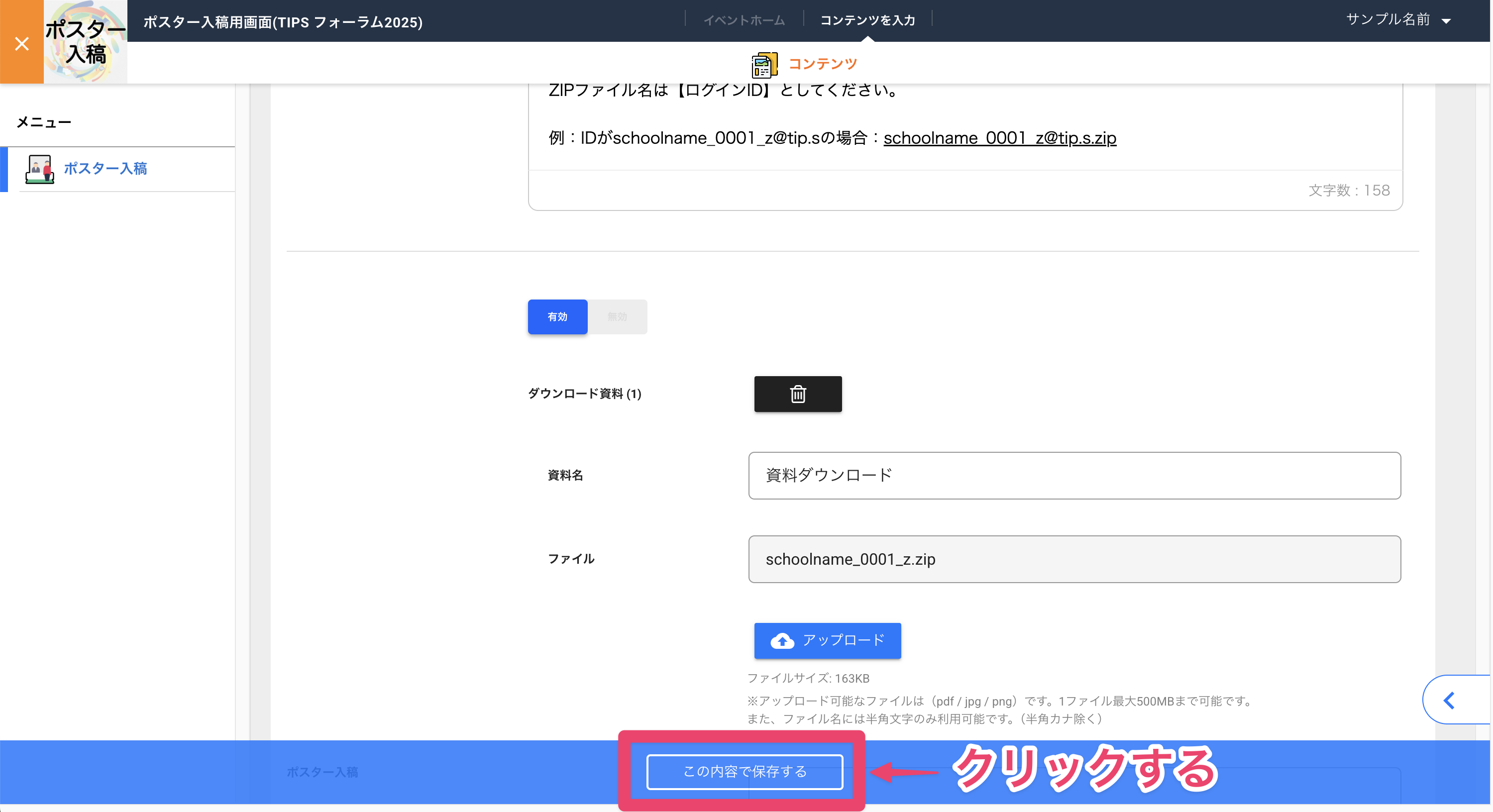This screenshot has width=1493, height=812.
Task: Click the ポスター入稿 app logo icon
Action: tap(85, 41)
